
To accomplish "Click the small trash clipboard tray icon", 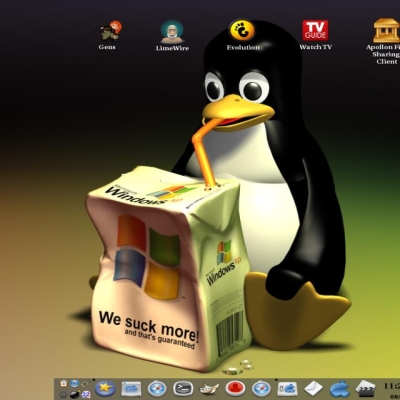I will pyautogui.click(x=63, y=383).
